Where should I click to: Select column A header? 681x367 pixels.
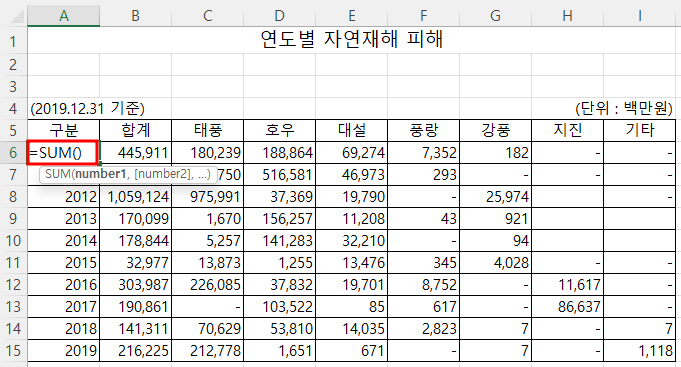pyautogui.click(x=64, y=16)
